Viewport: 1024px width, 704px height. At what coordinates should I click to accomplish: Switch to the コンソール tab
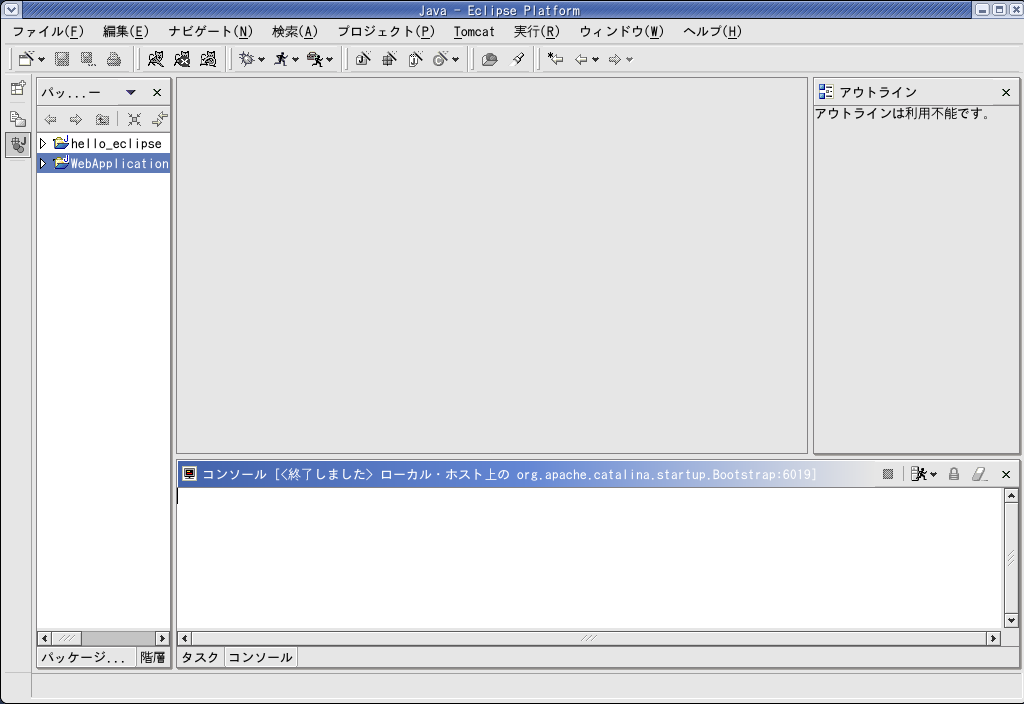260,657
